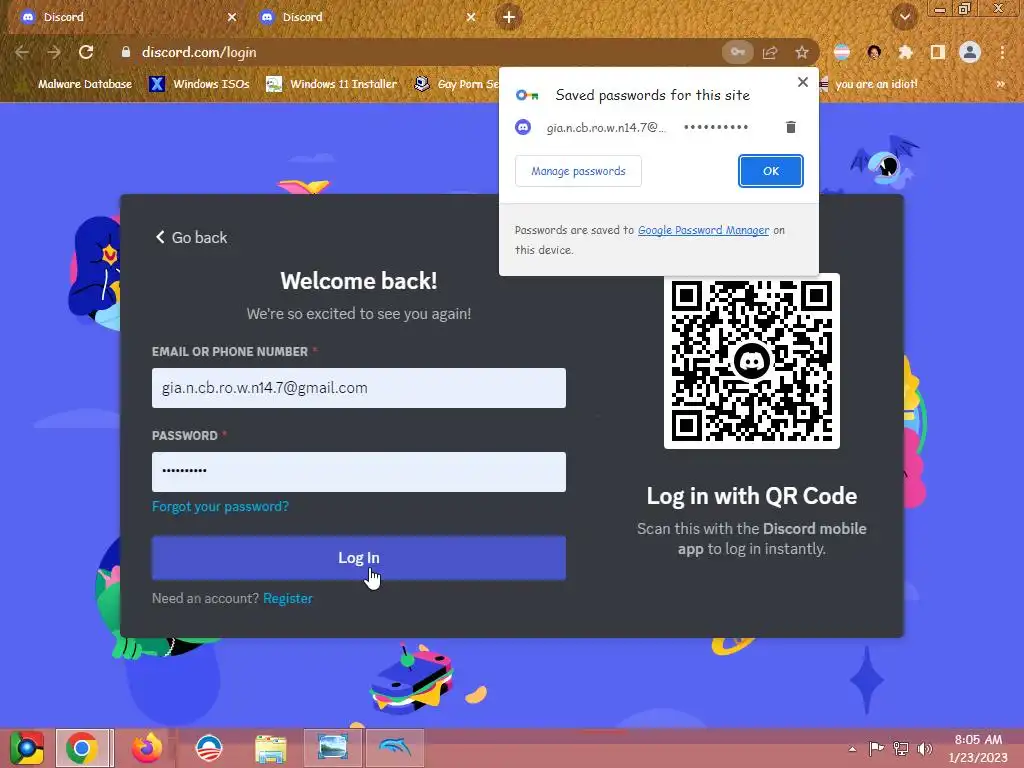Reload the discord.com page
The height and width of the screenshot is (768, 1024).
(86, 52)
